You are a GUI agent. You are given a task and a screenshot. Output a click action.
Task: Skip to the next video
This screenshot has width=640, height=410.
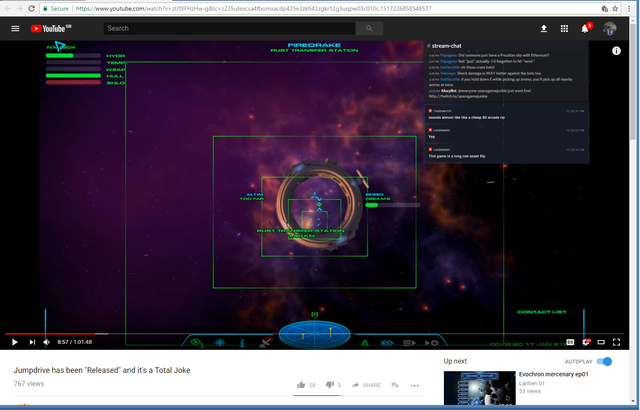tap(32, 342)
